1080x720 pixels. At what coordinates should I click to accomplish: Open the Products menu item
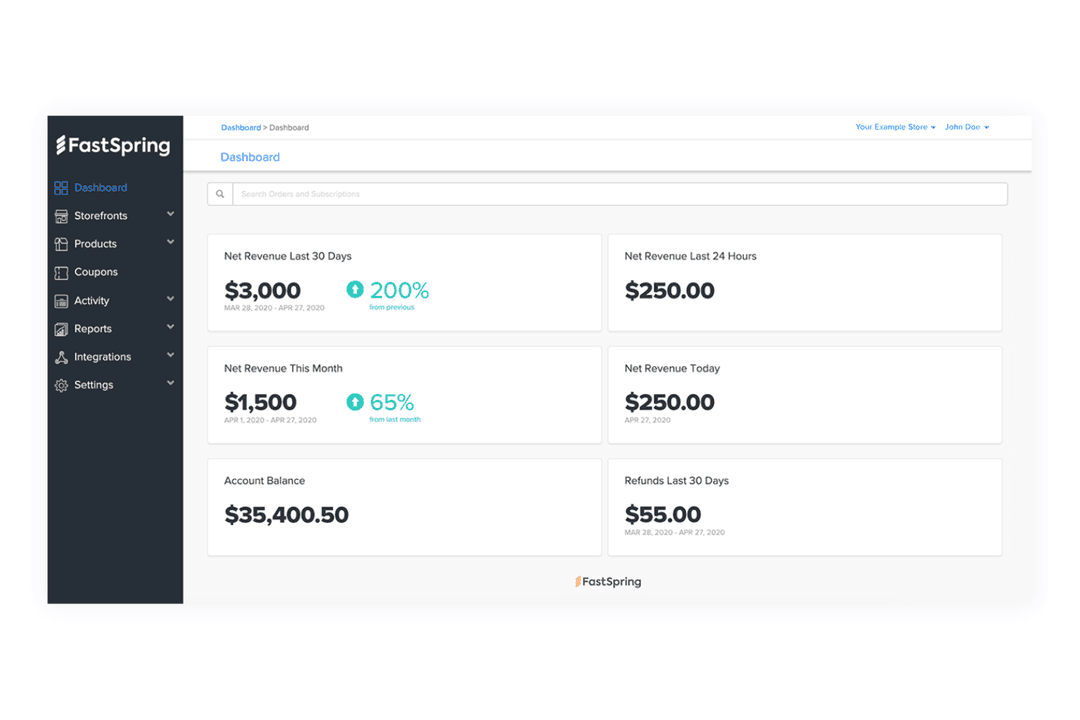tap(96, 244)
